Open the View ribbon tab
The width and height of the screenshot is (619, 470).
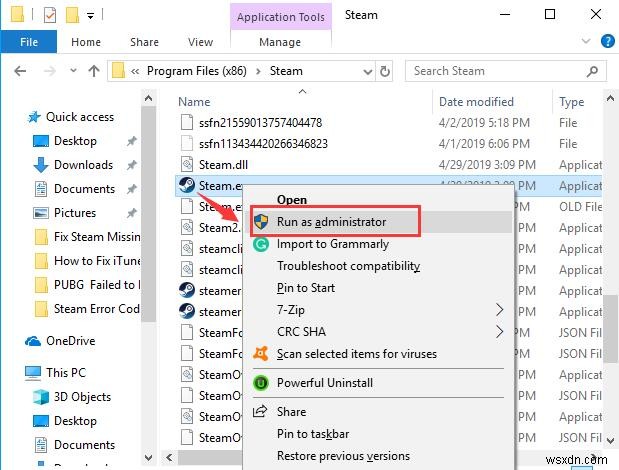201,42
